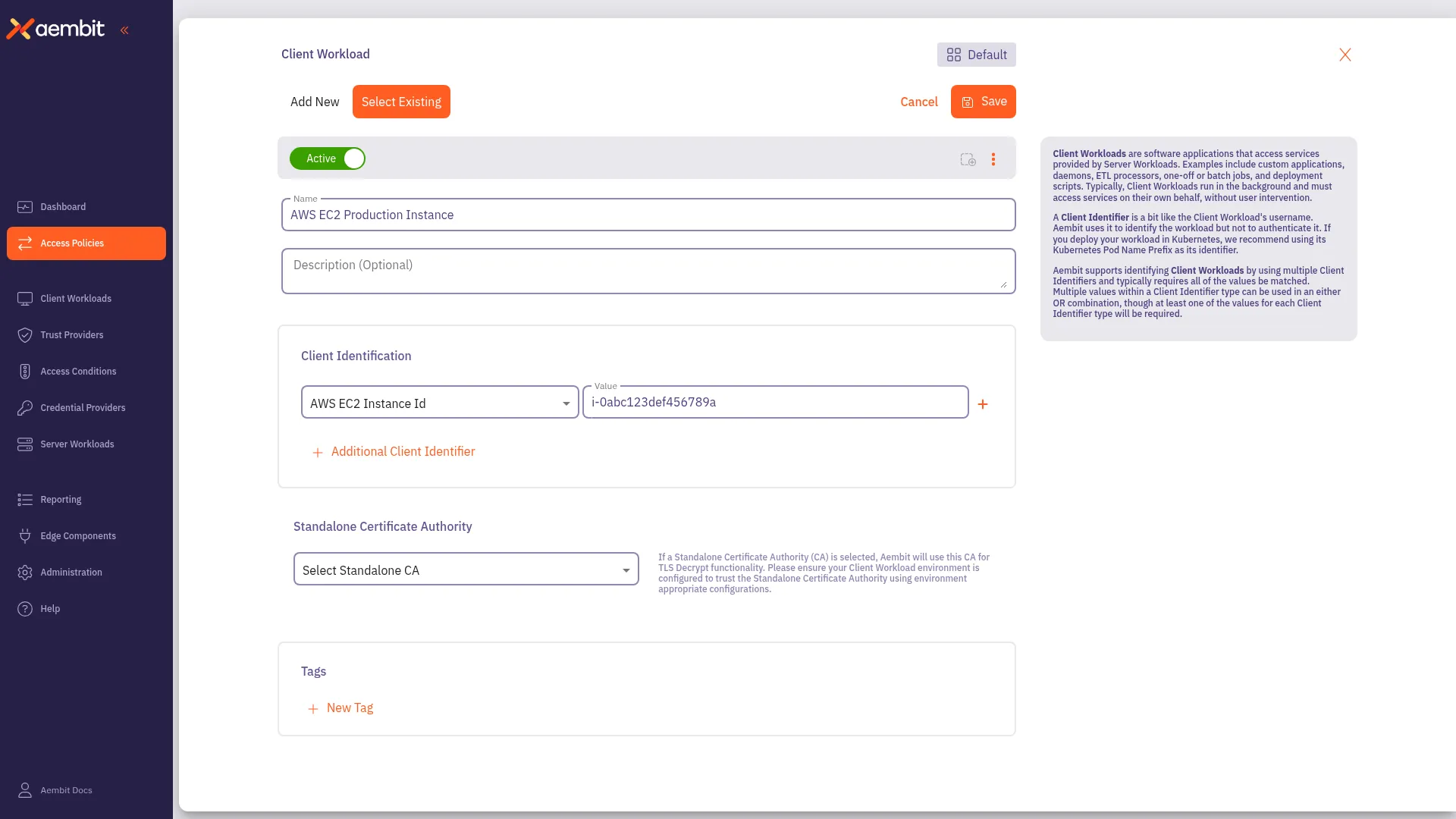Open Administration settings
This screenshot has height=819, width=1456.
click(x=86, y=573)
